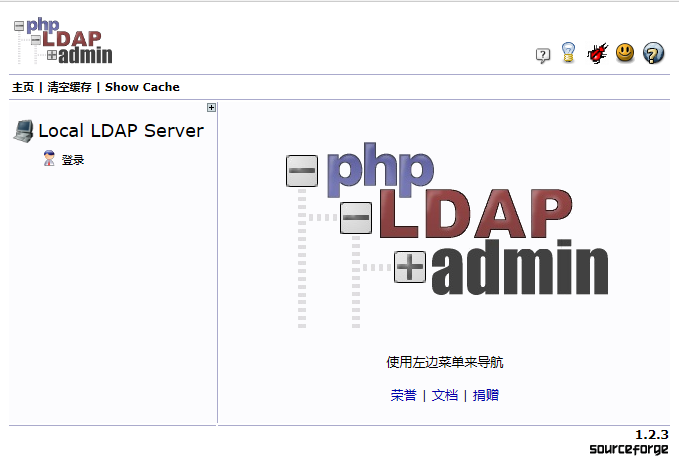This screenshot has height=459, width=679.
Task: Click the 登录 login link
Action: [x=73, y=160]
